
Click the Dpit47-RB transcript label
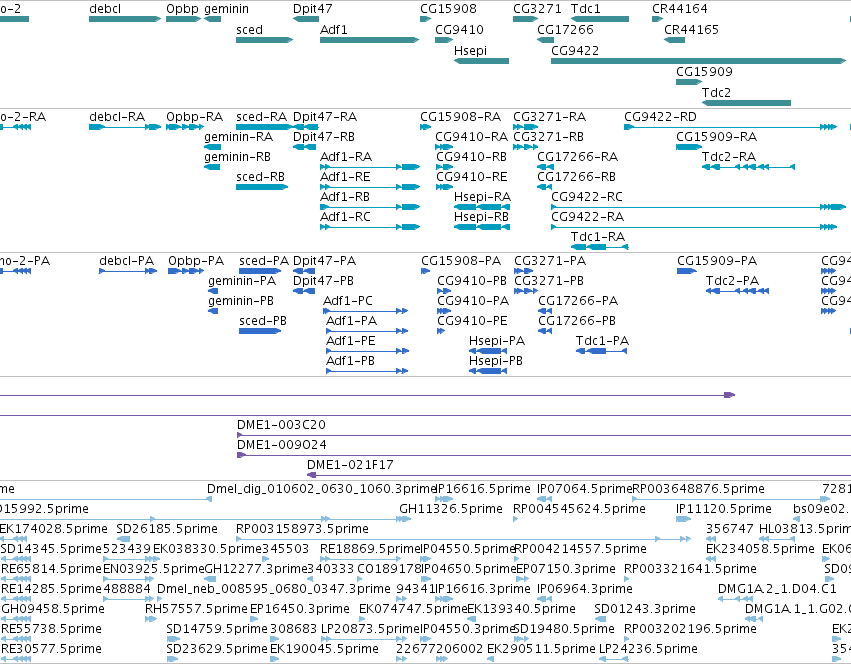(324, 137)
